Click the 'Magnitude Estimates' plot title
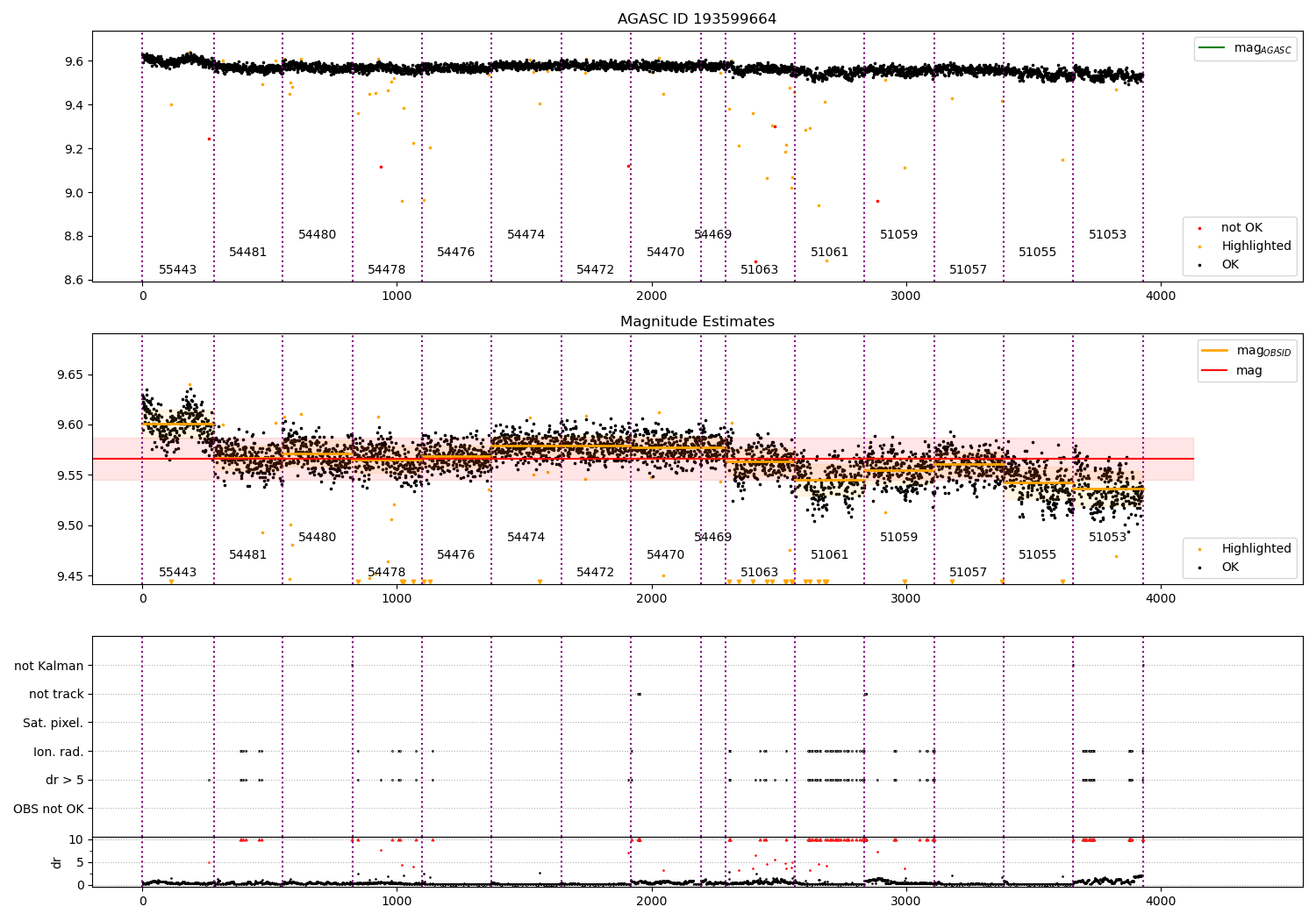Viewport: 1316px width, 921px height. click(x=697, y=322)
